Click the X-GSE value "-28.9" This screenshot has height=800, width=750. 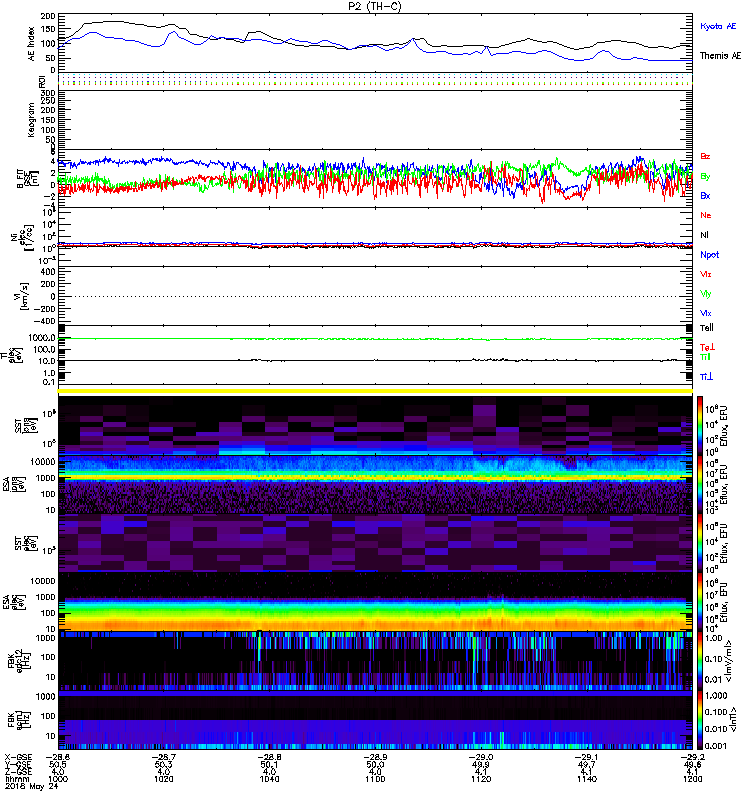coord(375,757)
